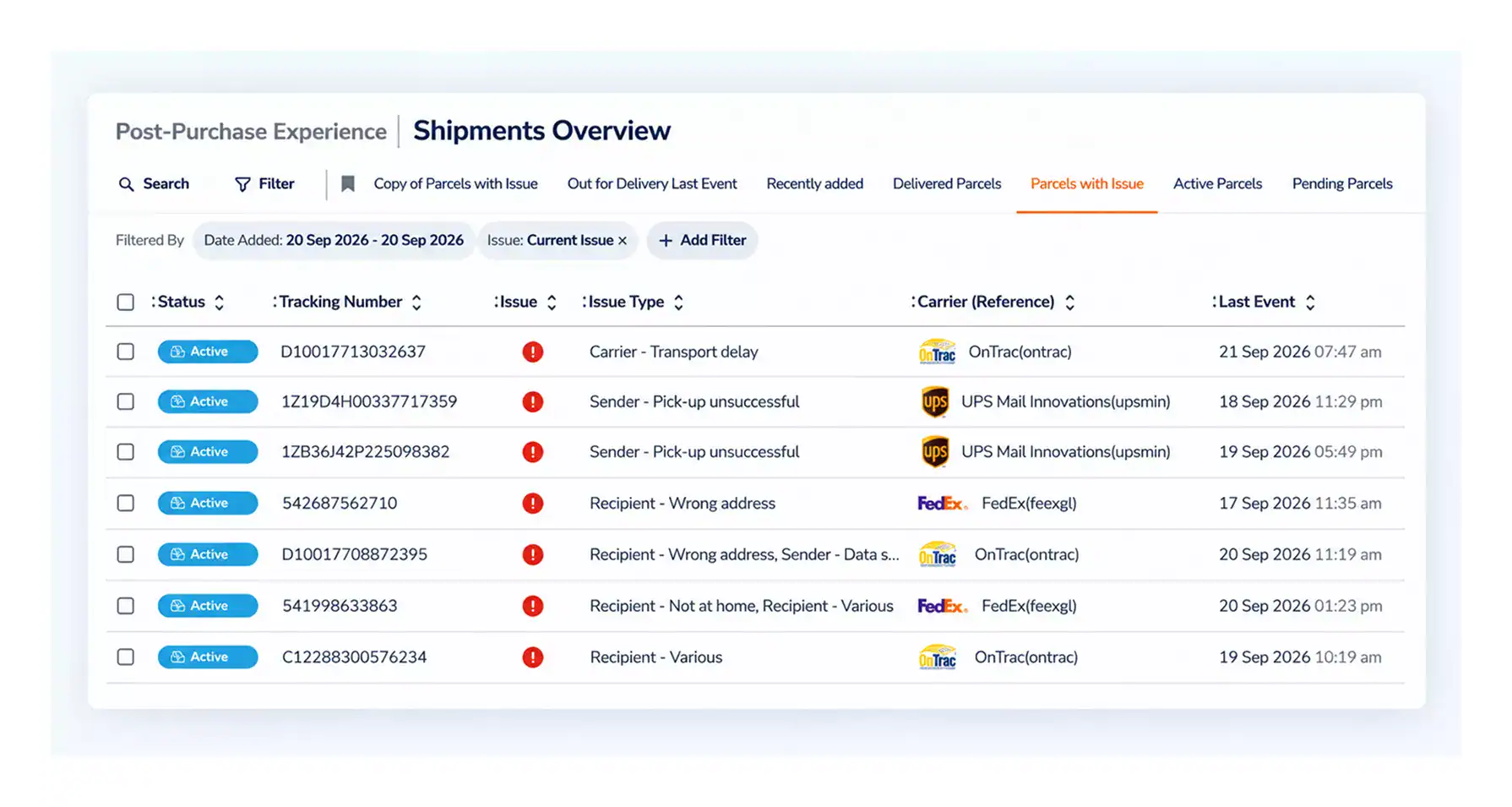Check the row for D10017708872395
1512x807 pixels.
(x=125, y=554)
